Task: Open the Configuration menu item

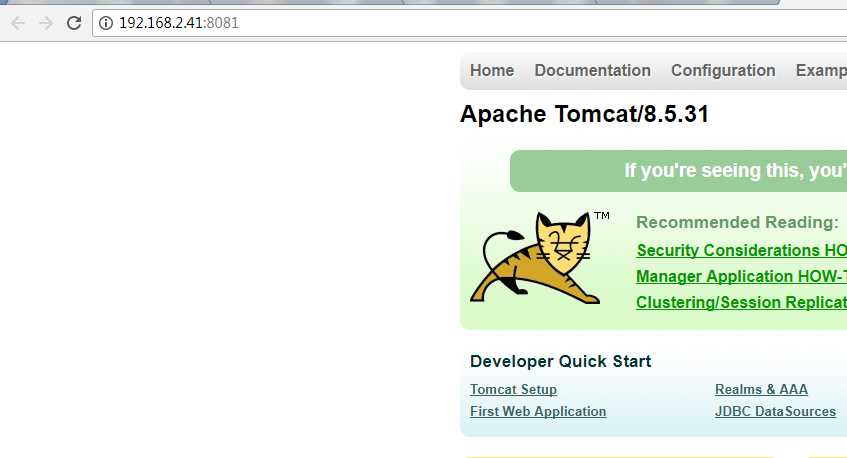Action: (x=723, y=71)
